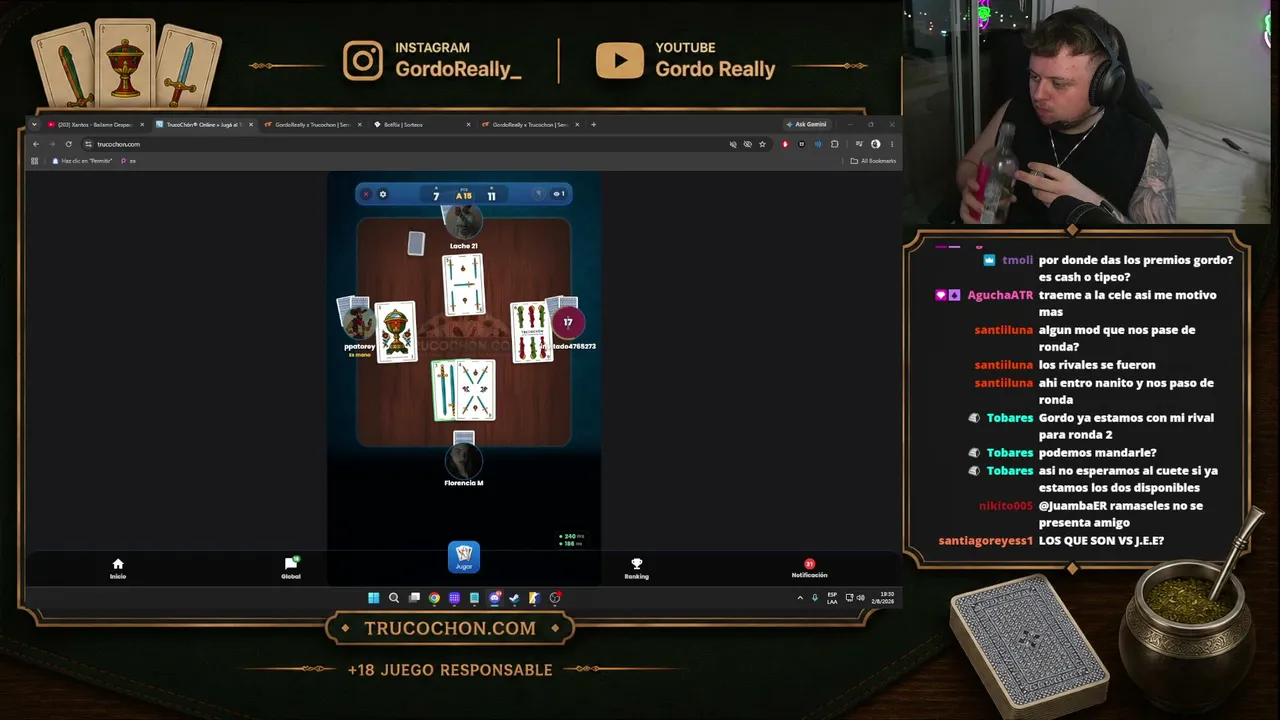Click the six of clubs card on the table
Image resolution: width=1280 pixels, height=720 pixels.
(x=531, y=332)
